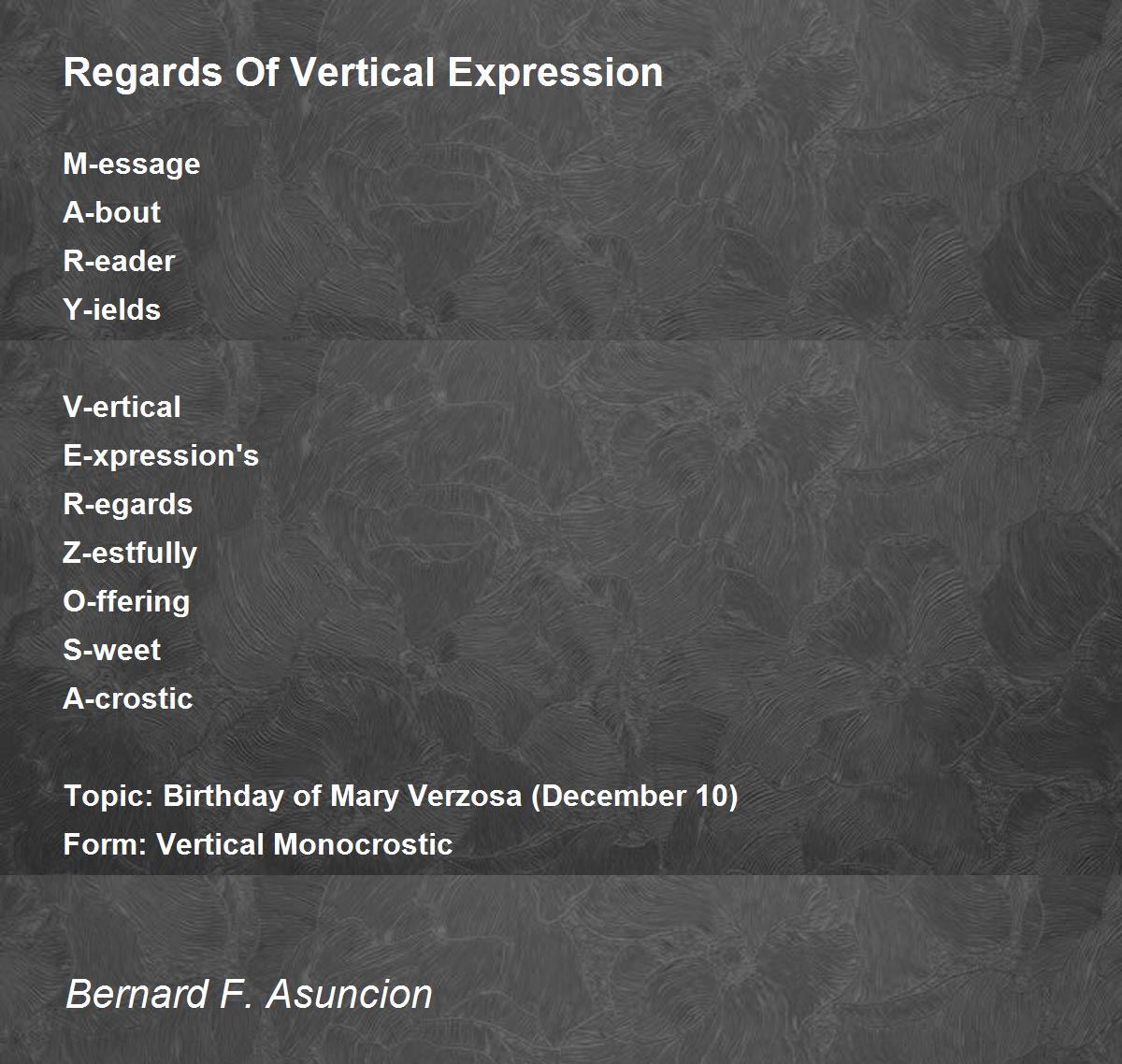Image resolution: width=1122 pixels, height=1064 pixels.
Task: Click the line E-xpression's
Action: [x=161, y=455]
